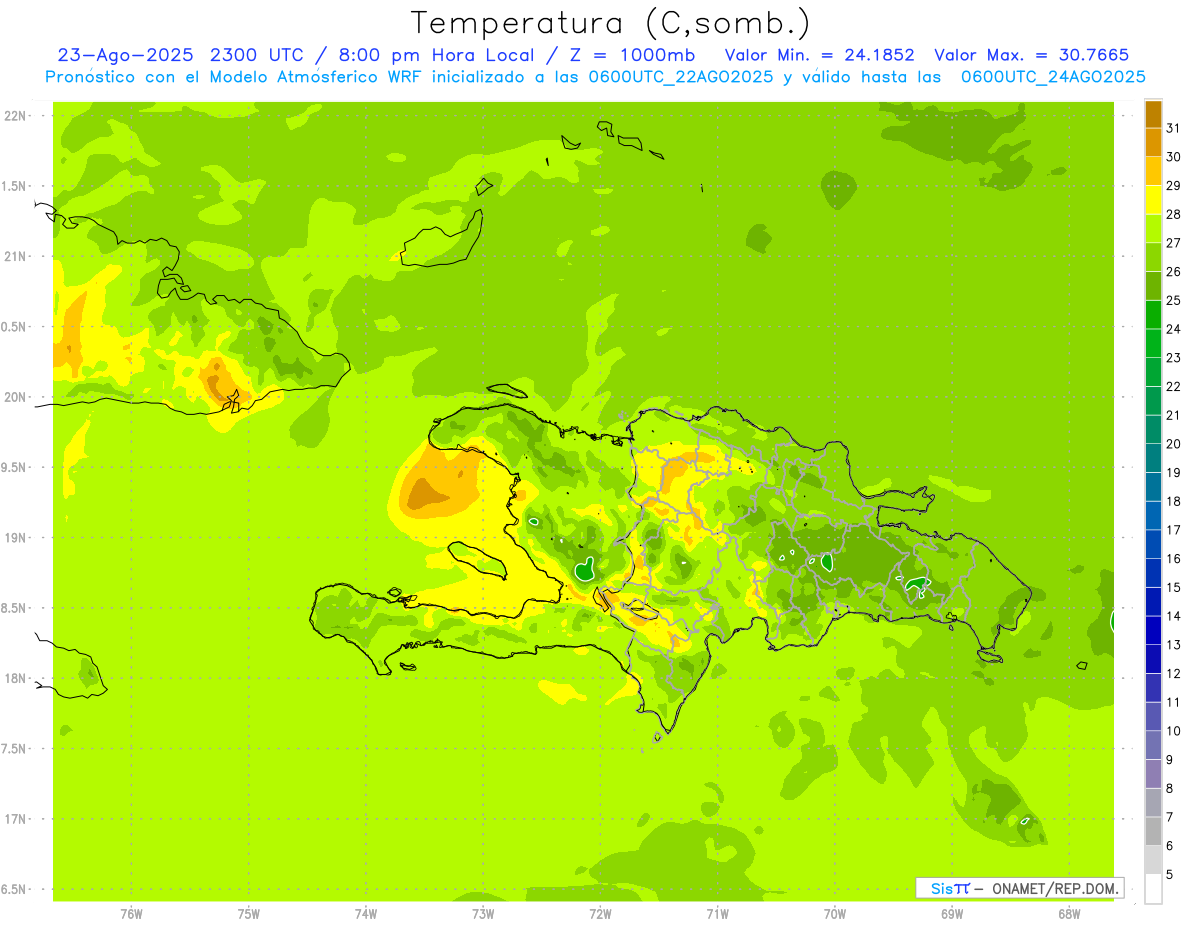Click the 'Valor Max. = 30.7665' text
This screenshot has width=1200, height=927.
point(1031,55)
